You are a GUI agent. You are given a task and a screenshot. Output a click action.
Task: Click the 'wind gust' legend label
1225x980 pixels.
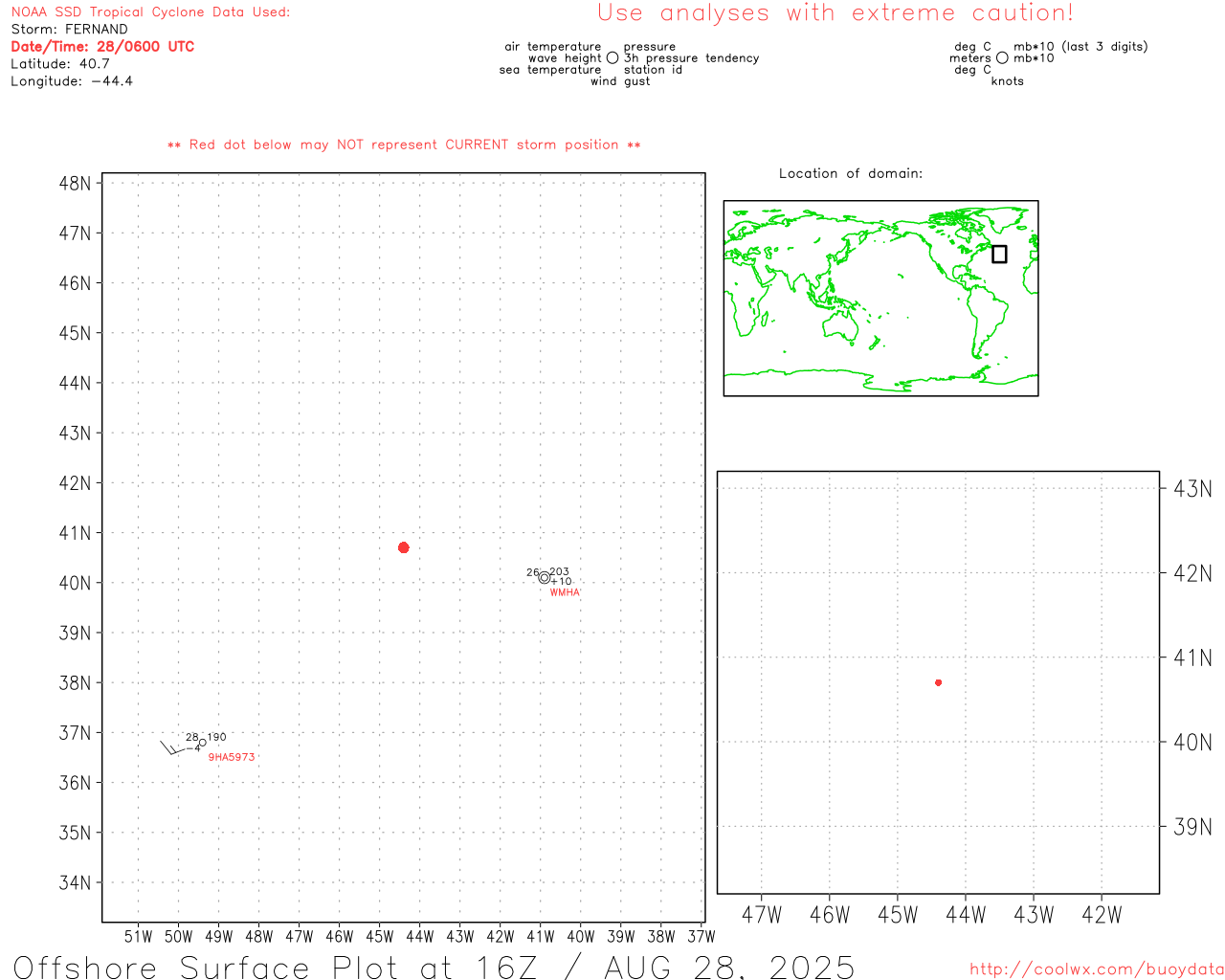[x=620, y=81]
